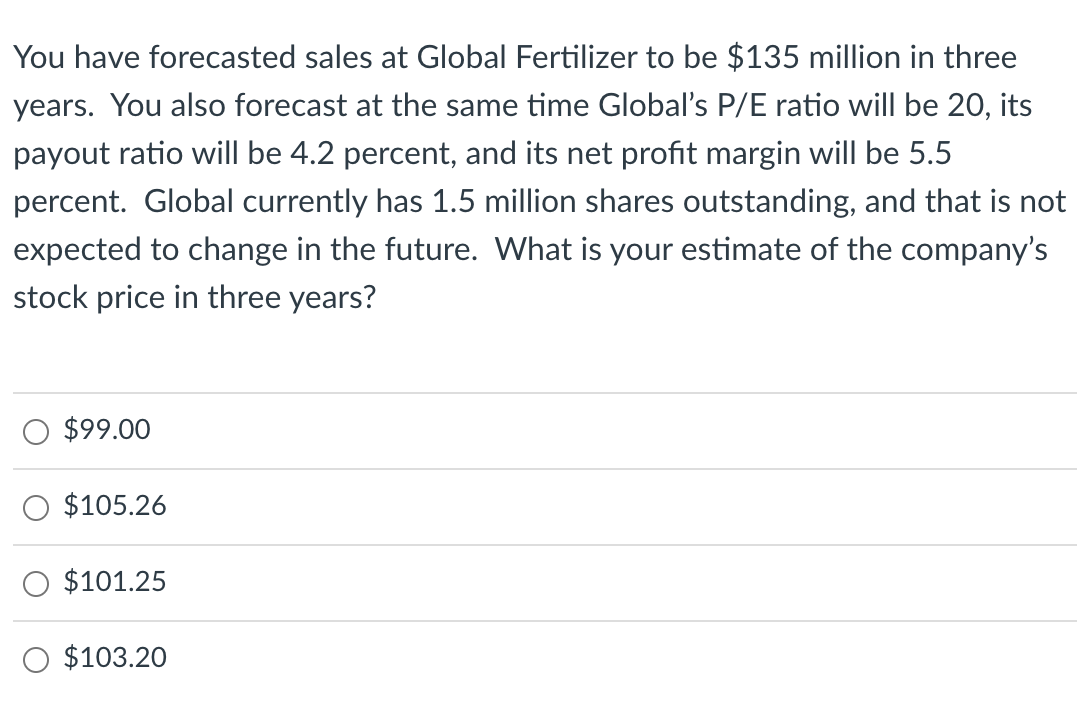Click the $103.20 answer label text

click(115, 658)
